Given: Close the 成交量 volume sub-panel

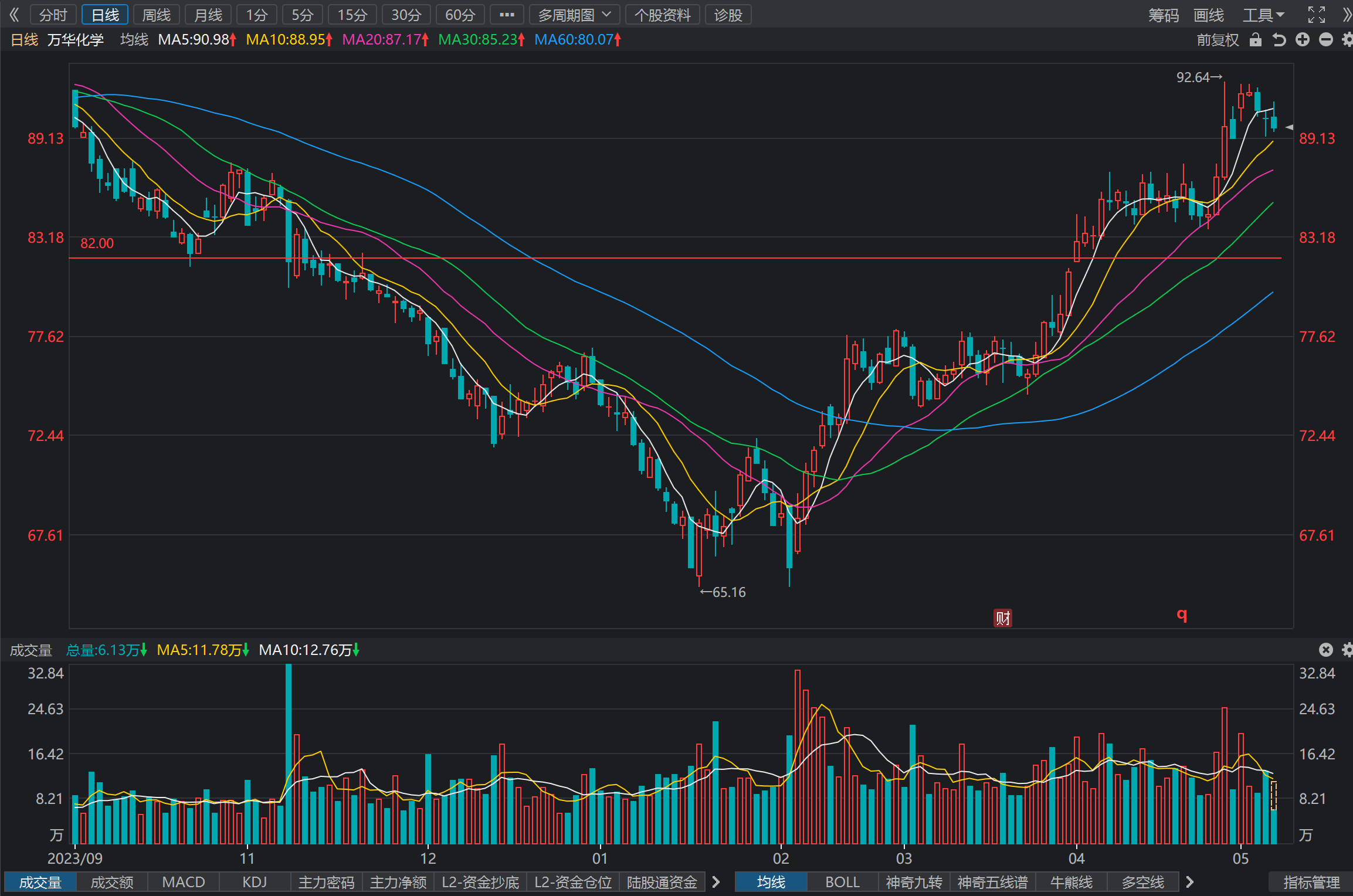Looking at the screenshot, I should [1326, 650].
